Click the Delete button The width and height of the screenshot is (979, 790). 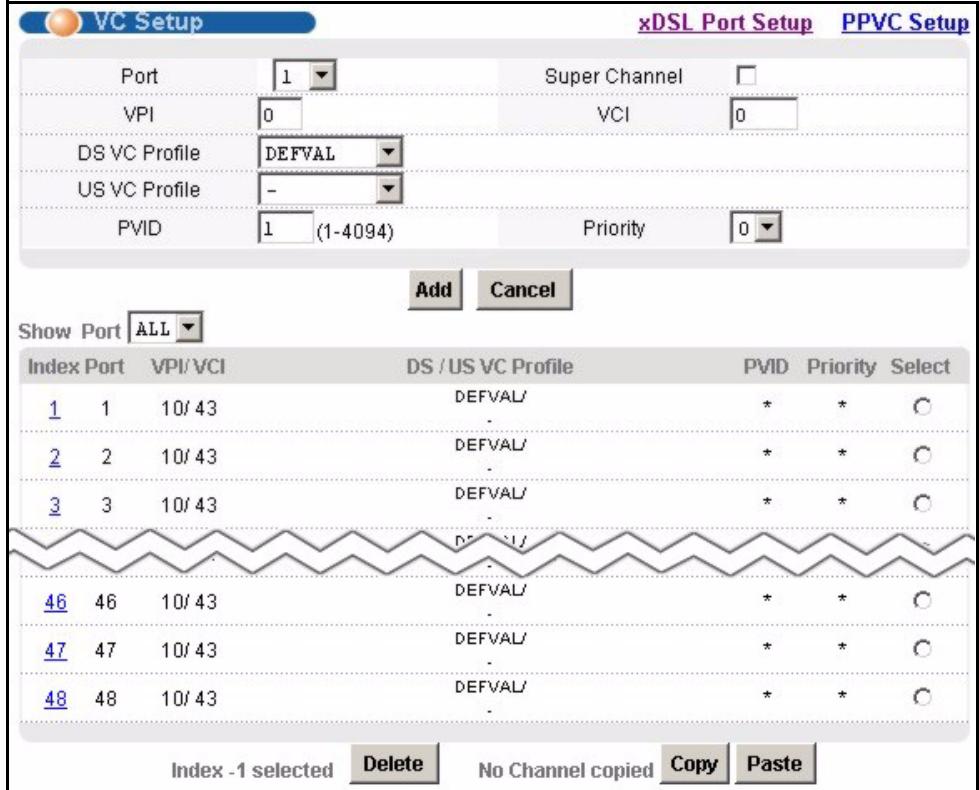[393, 763]
